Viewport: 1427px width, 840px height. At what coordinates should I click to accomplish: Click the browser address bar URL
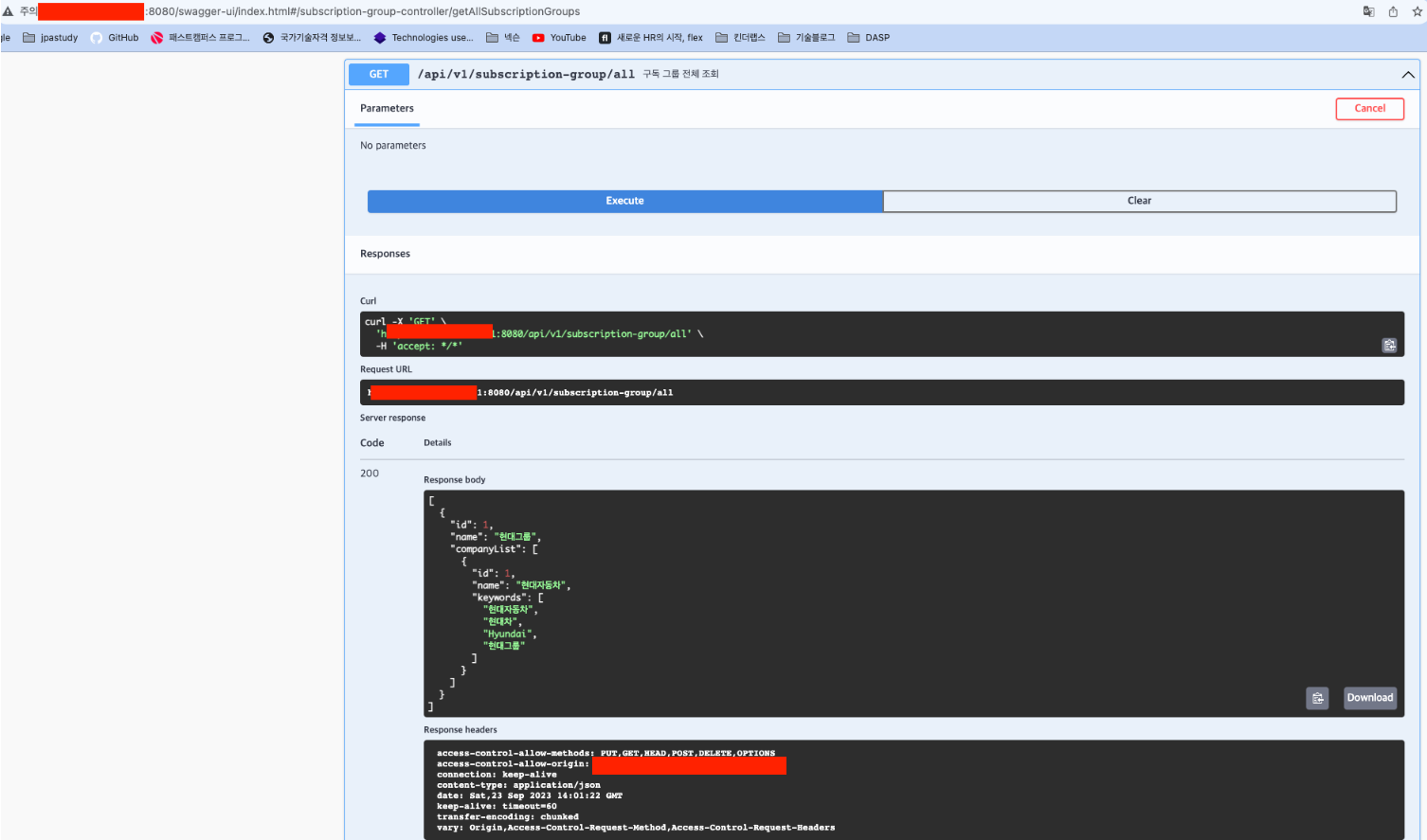pos(364,11)
